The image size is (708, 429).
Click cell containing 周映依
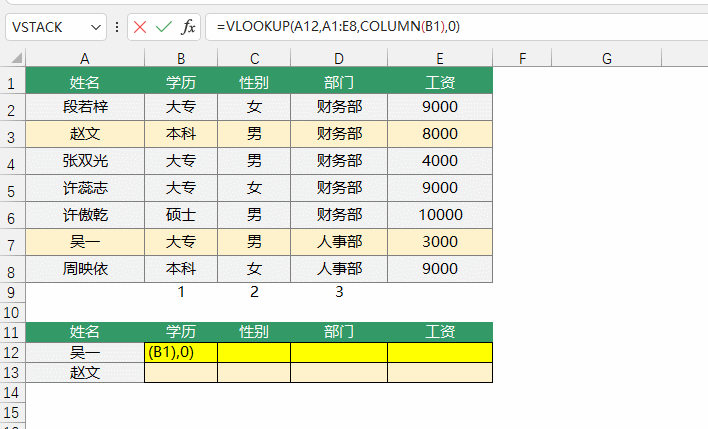pos(85,269)
